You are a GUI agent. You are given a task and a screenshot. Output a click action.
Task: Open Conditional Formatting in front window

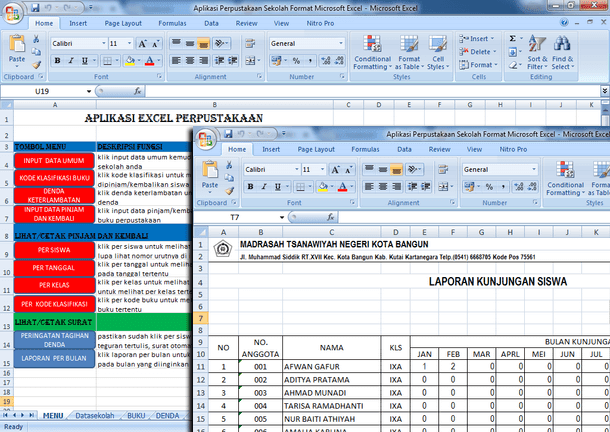pos(565,179)
